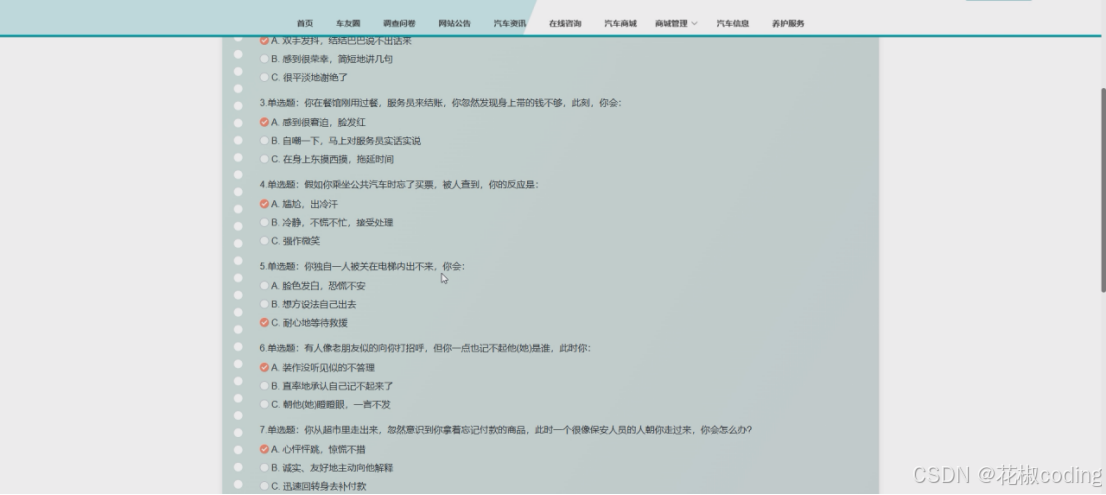1106x495 pixels.
Task: Click question 6 text about 老朋友 打招呼
Action: [x=425, y=348]
